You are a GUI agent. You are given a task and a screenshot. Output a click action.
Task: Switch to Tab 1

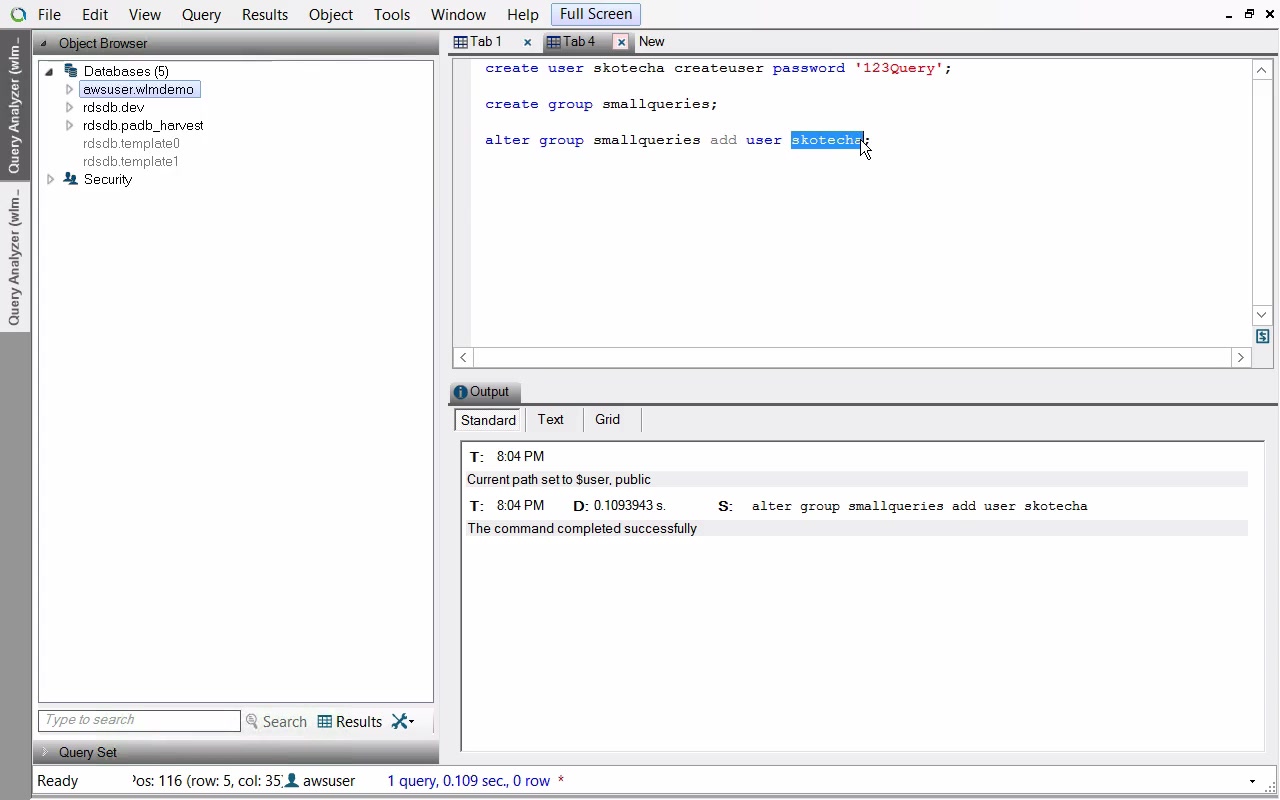(485, 42)
